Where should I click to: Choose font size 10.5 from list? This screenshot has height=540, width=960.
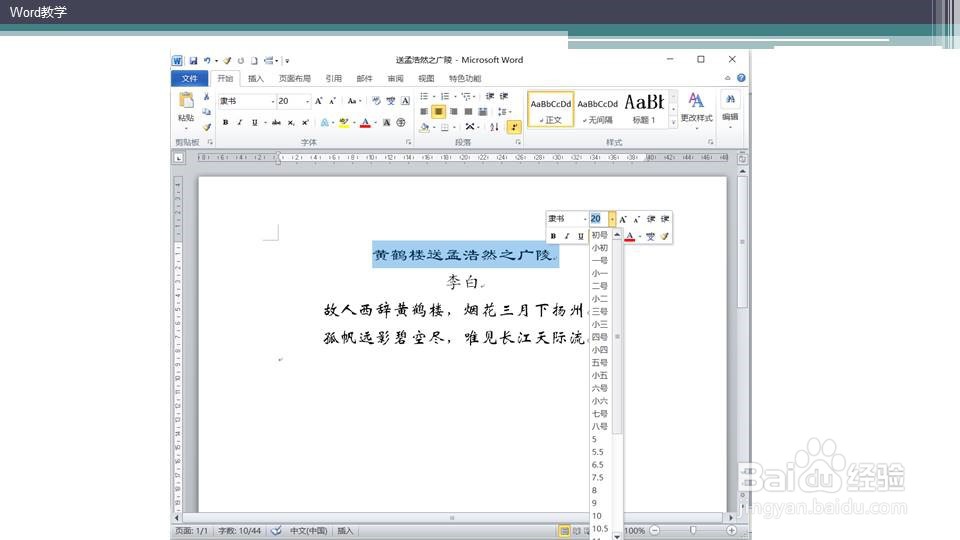[x=600, y=528]
